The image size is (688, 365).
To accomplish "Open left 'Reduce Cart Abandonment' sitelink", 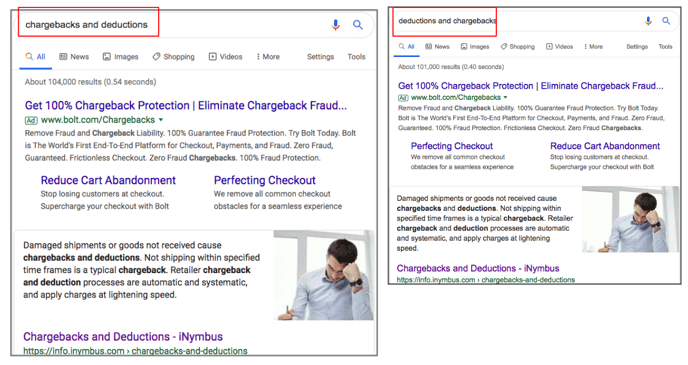I will pyautogui.click(x=108, y=180).
